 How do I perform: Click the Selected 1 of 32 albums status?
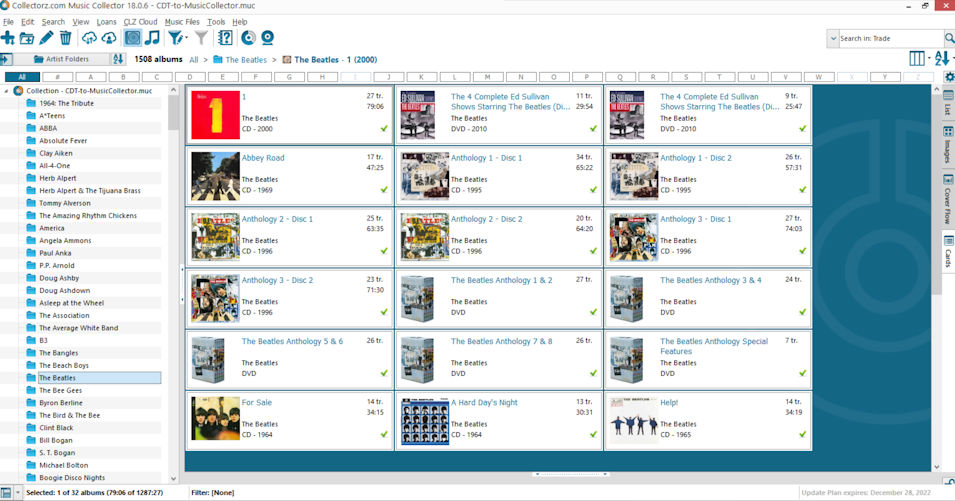tap(94, 492)
